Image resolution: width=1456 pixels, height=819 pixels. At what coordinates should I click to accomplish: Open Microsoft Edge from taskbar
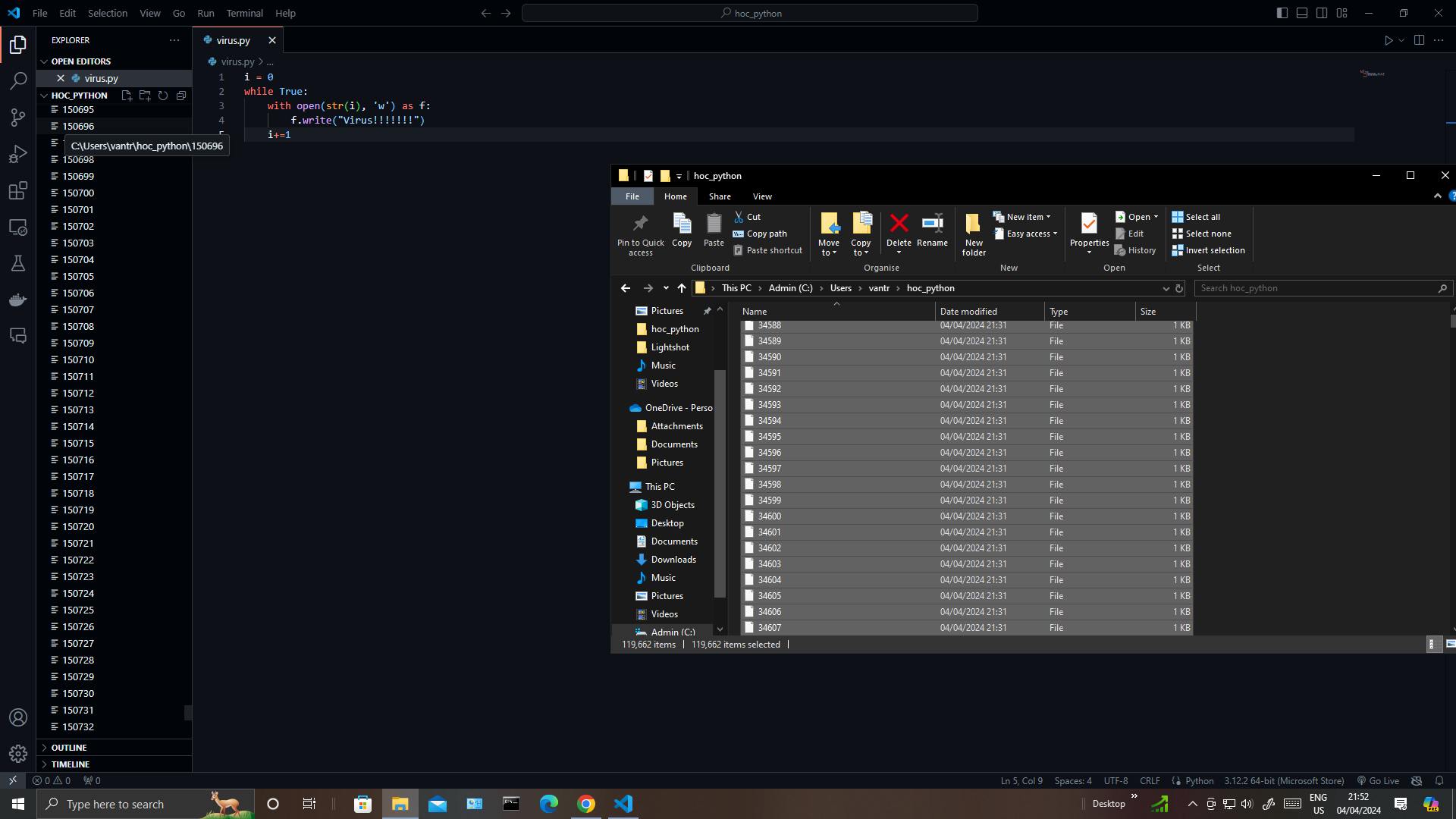click(x=548, y=804)
